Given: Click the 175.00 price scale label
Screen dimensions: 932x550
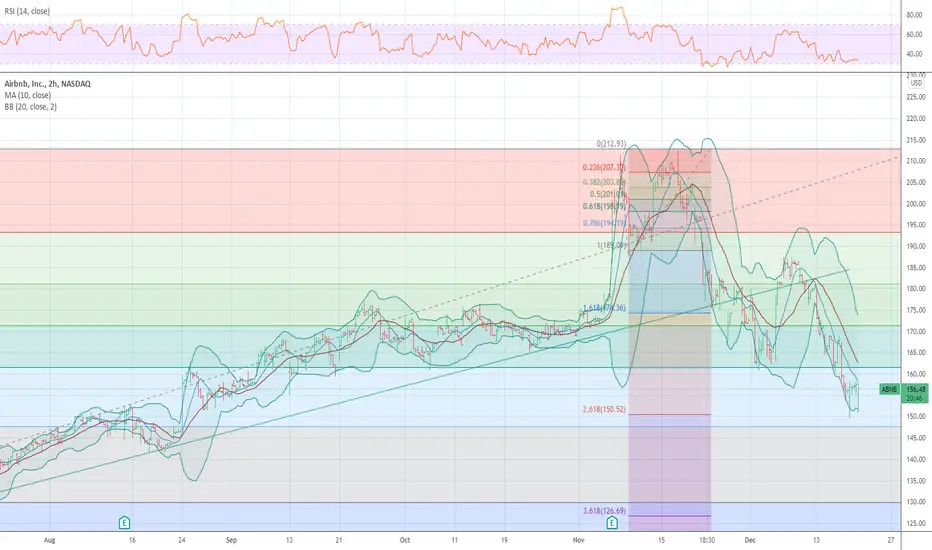Looking at the screenshot, I should [915, 310].
